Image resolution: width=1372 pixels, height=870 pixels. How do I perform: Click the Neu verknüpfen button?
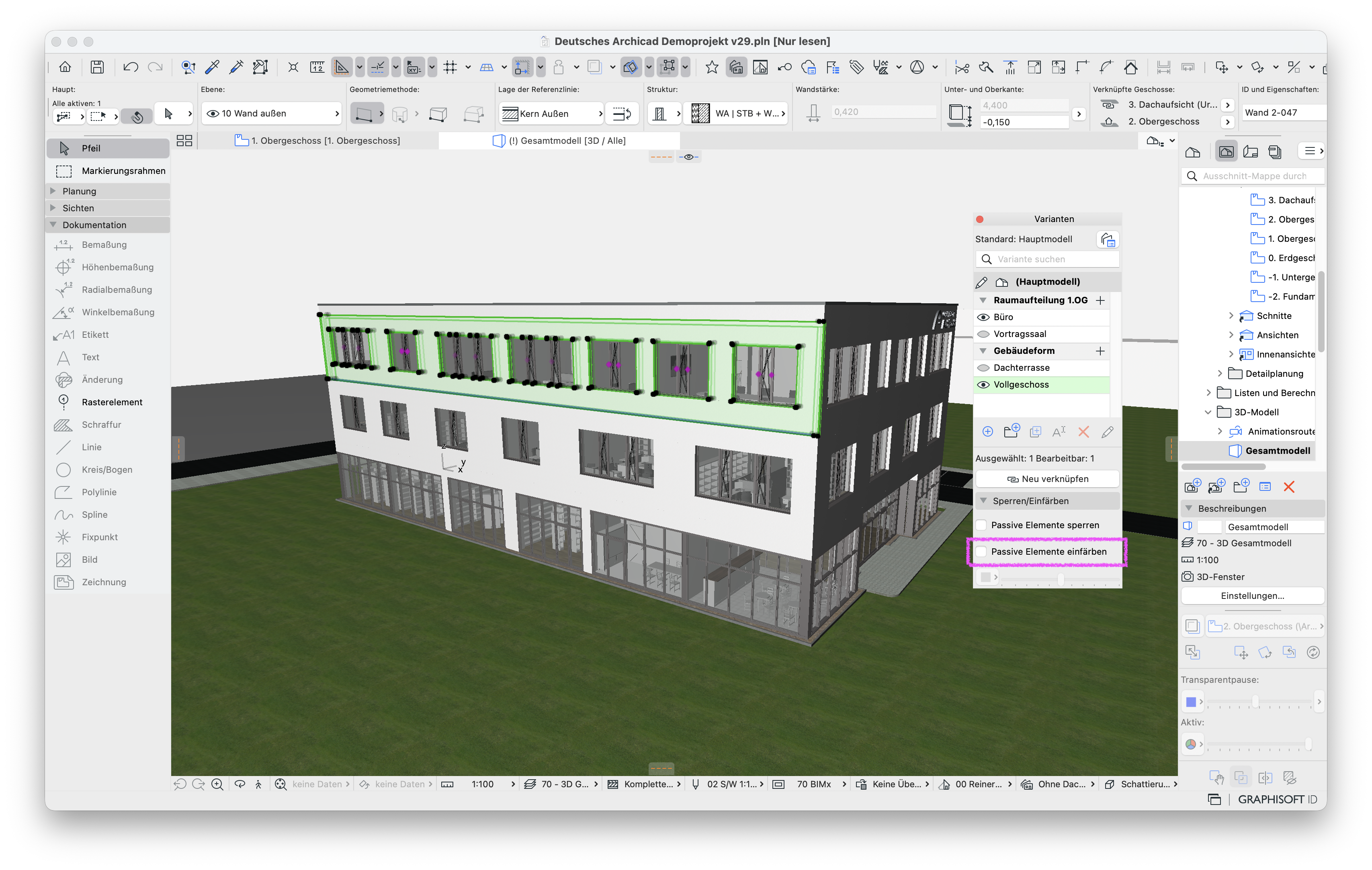point(1047,479)
